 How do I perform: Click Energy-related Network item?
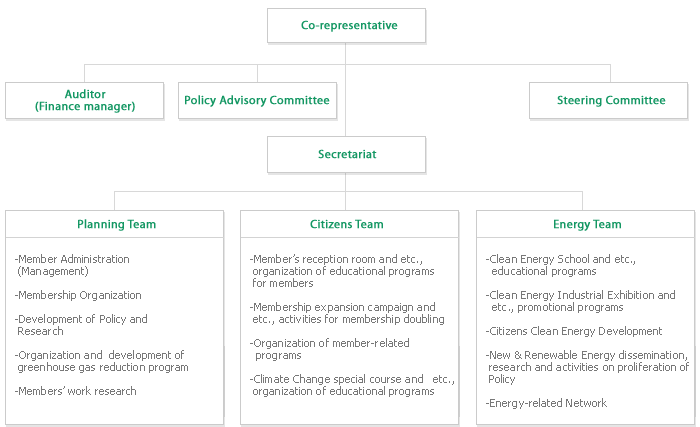click(x=546, y=403)
